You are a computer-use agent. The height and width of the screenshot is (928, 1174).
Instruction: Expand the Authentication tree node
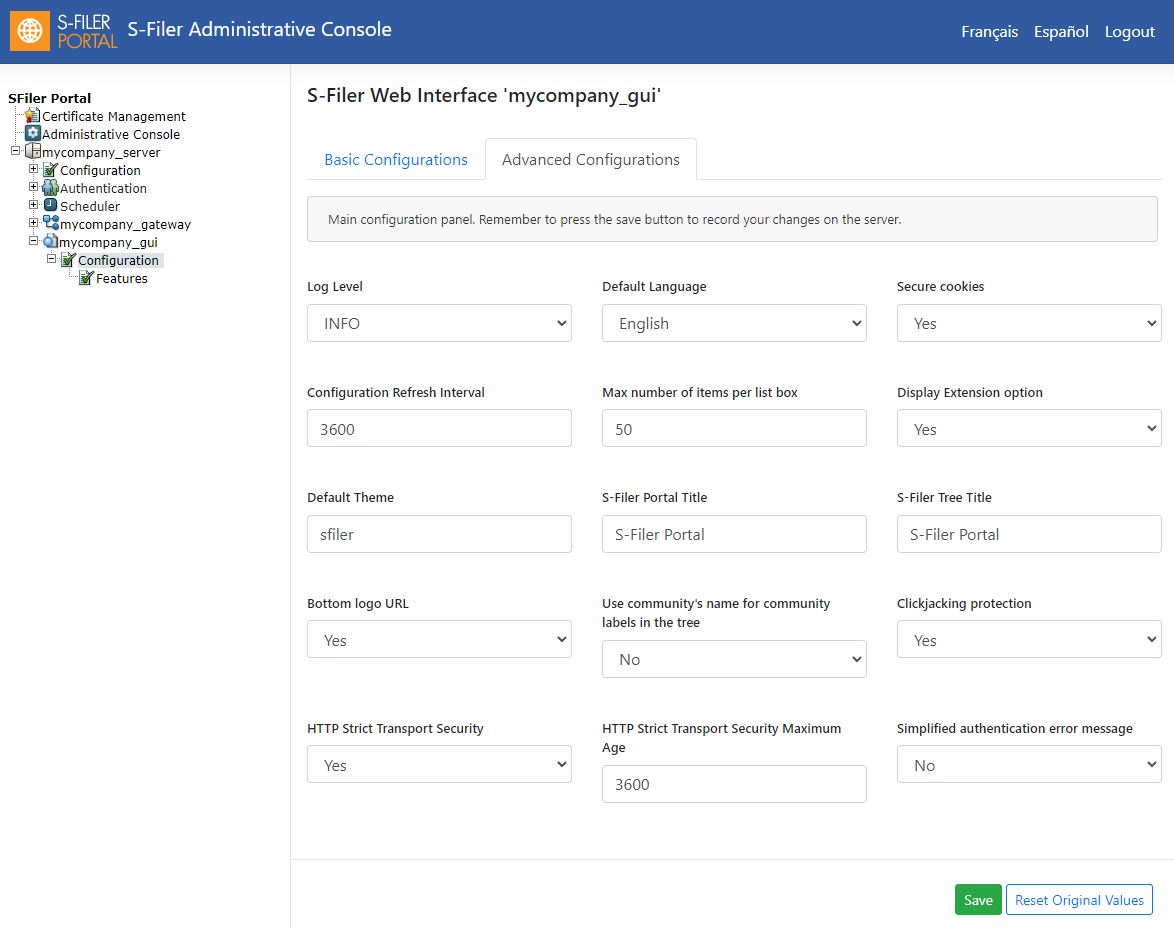[x=33, y=186]
